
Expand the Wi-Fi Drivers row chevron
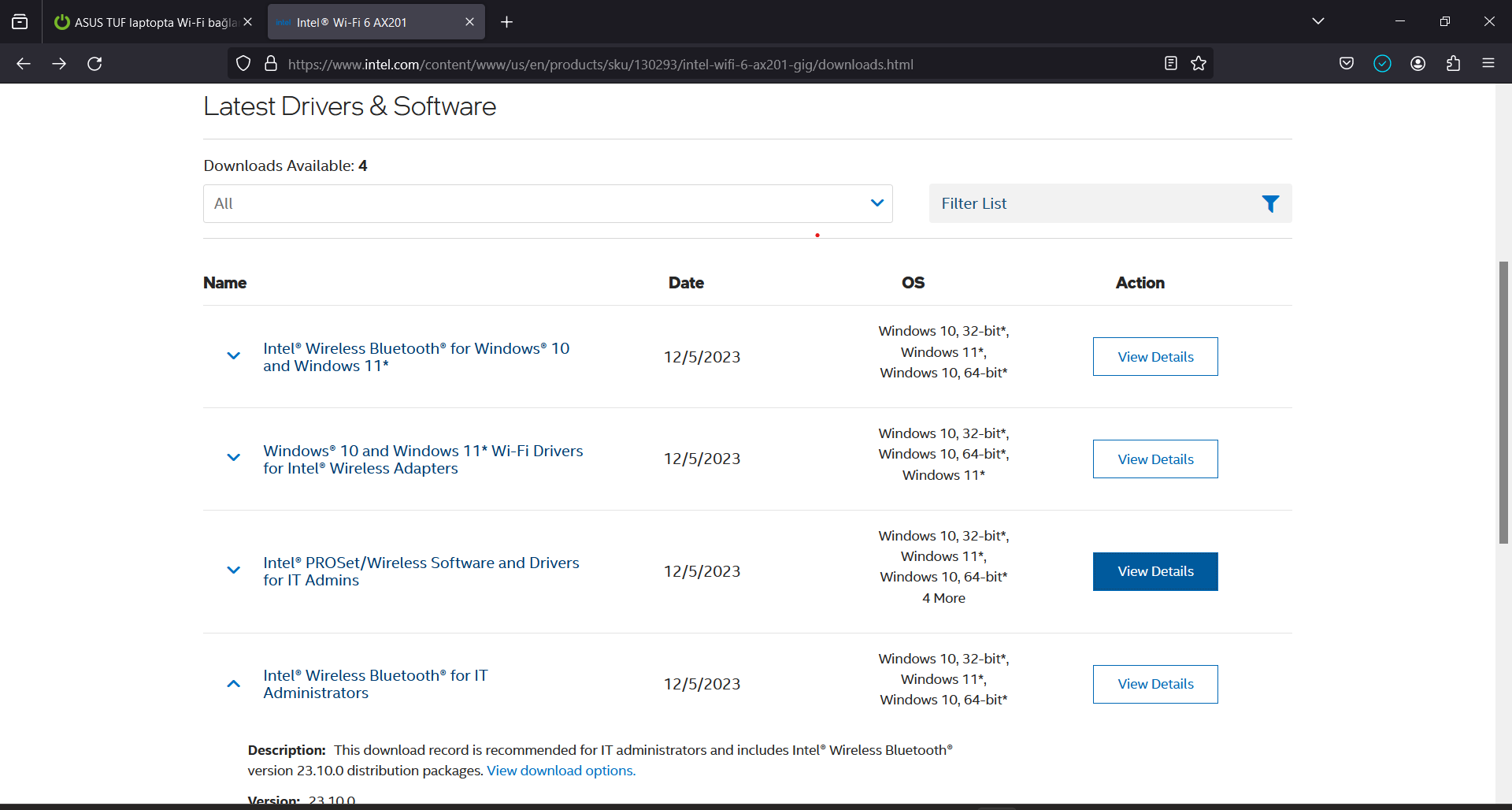(233, 458)
